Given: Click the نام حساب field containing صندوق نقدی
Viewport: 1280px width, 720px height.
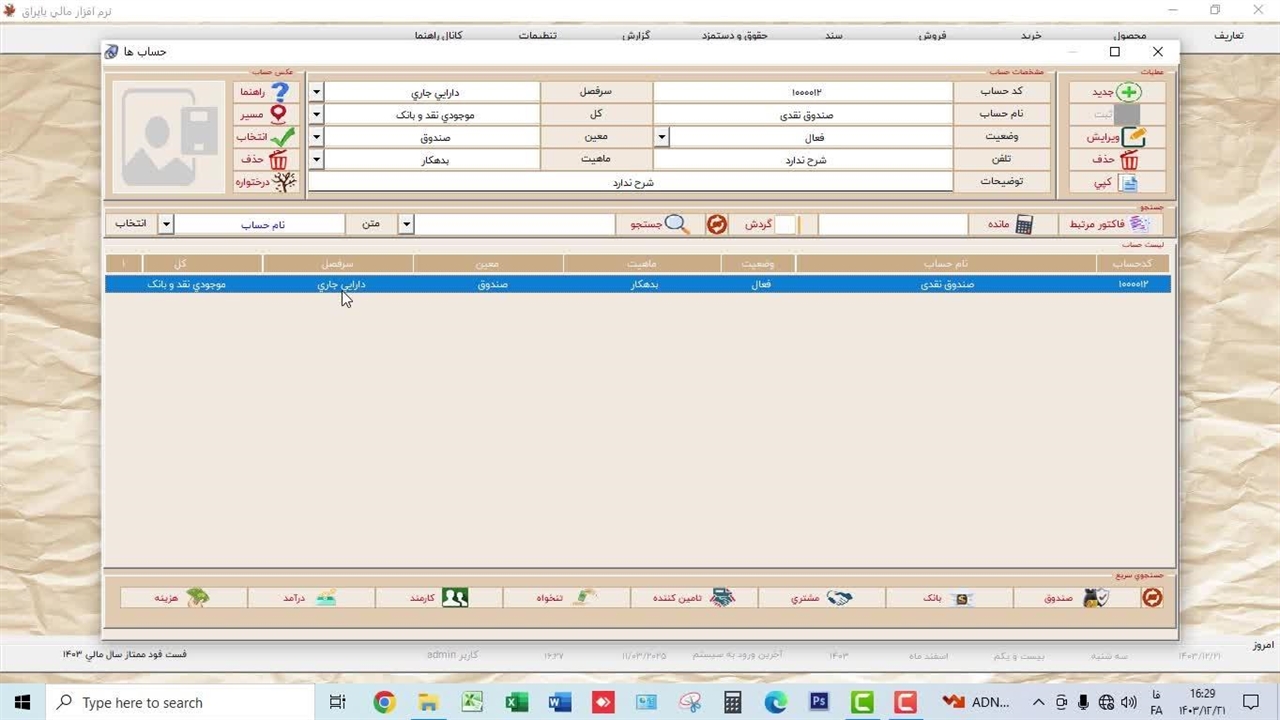Looking at the screenshot, I should pos(802,115).
